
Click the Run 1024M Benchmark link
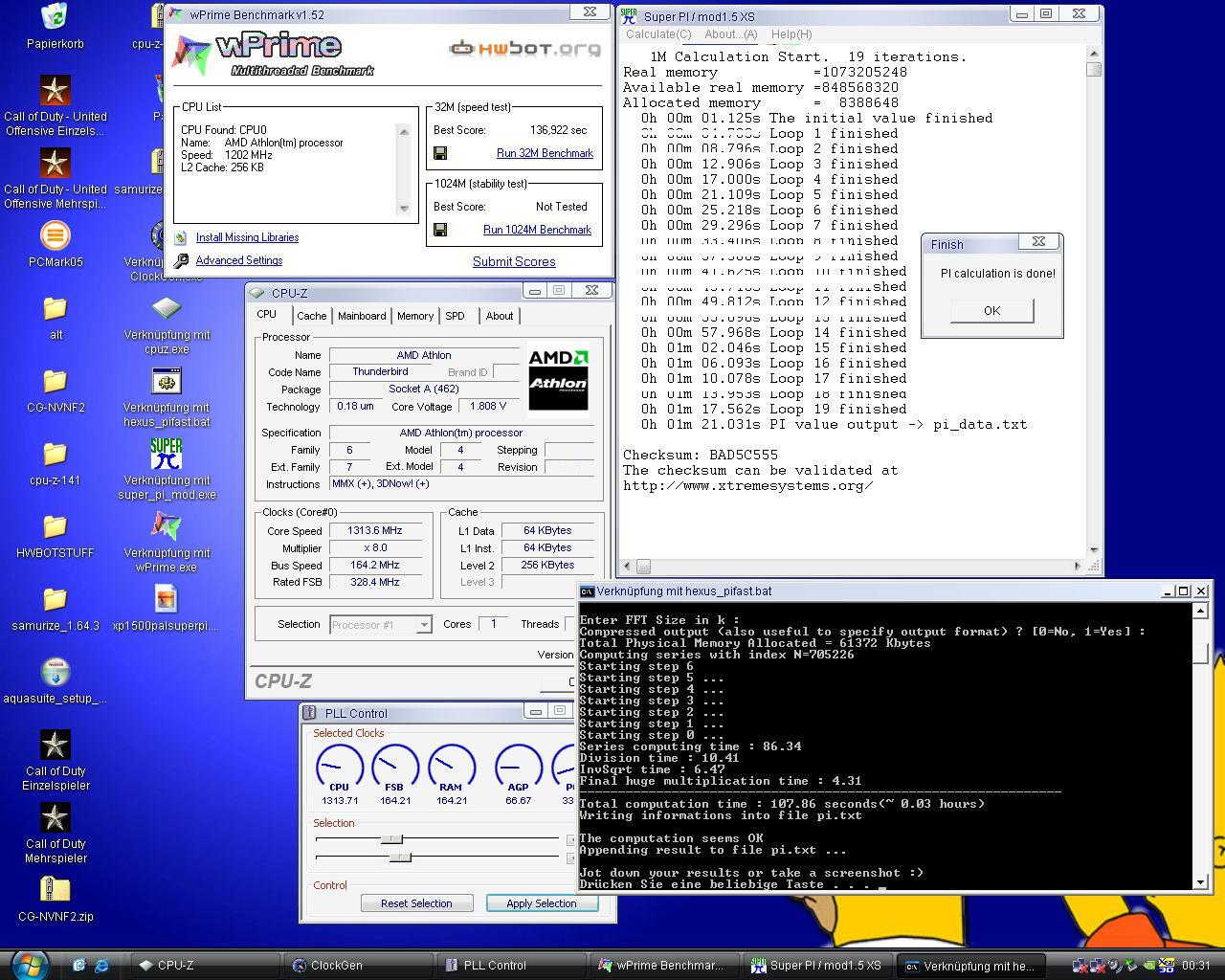pyautogui.click(x=537, y=230)
